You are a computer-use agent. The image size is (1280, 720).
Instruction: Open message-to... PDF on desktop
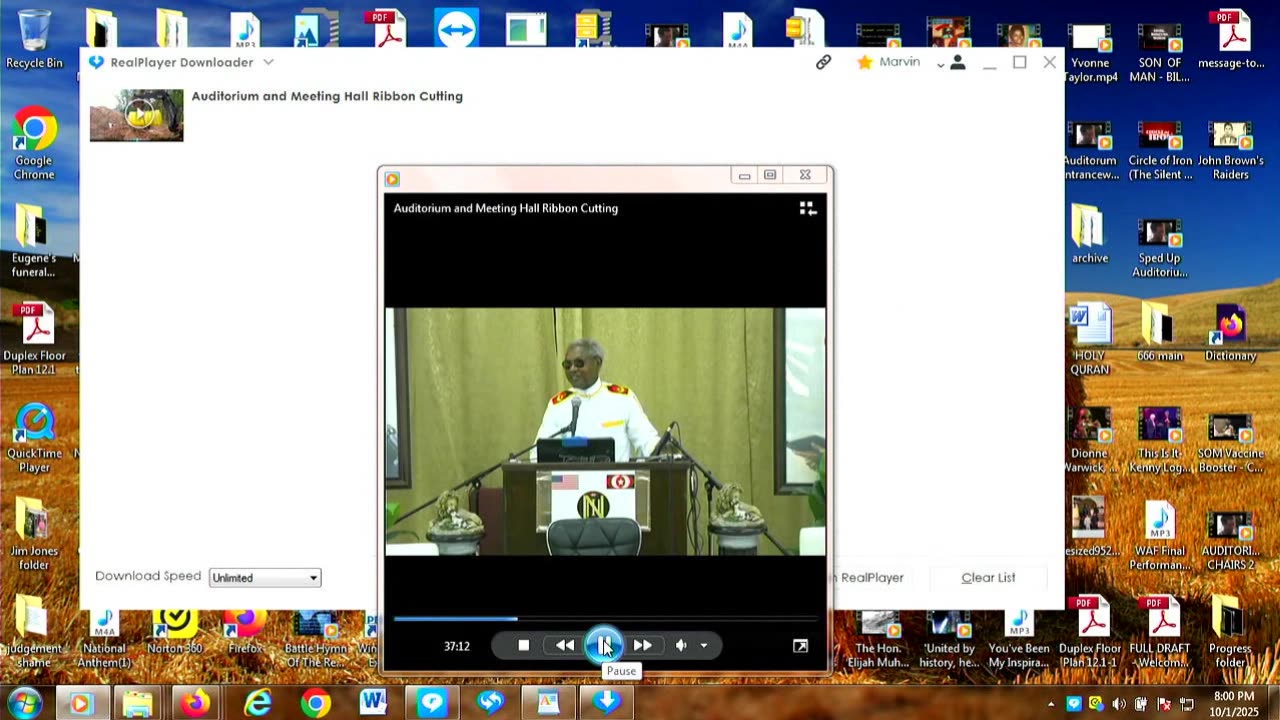pyautogui.click(x=1231, y=40)
